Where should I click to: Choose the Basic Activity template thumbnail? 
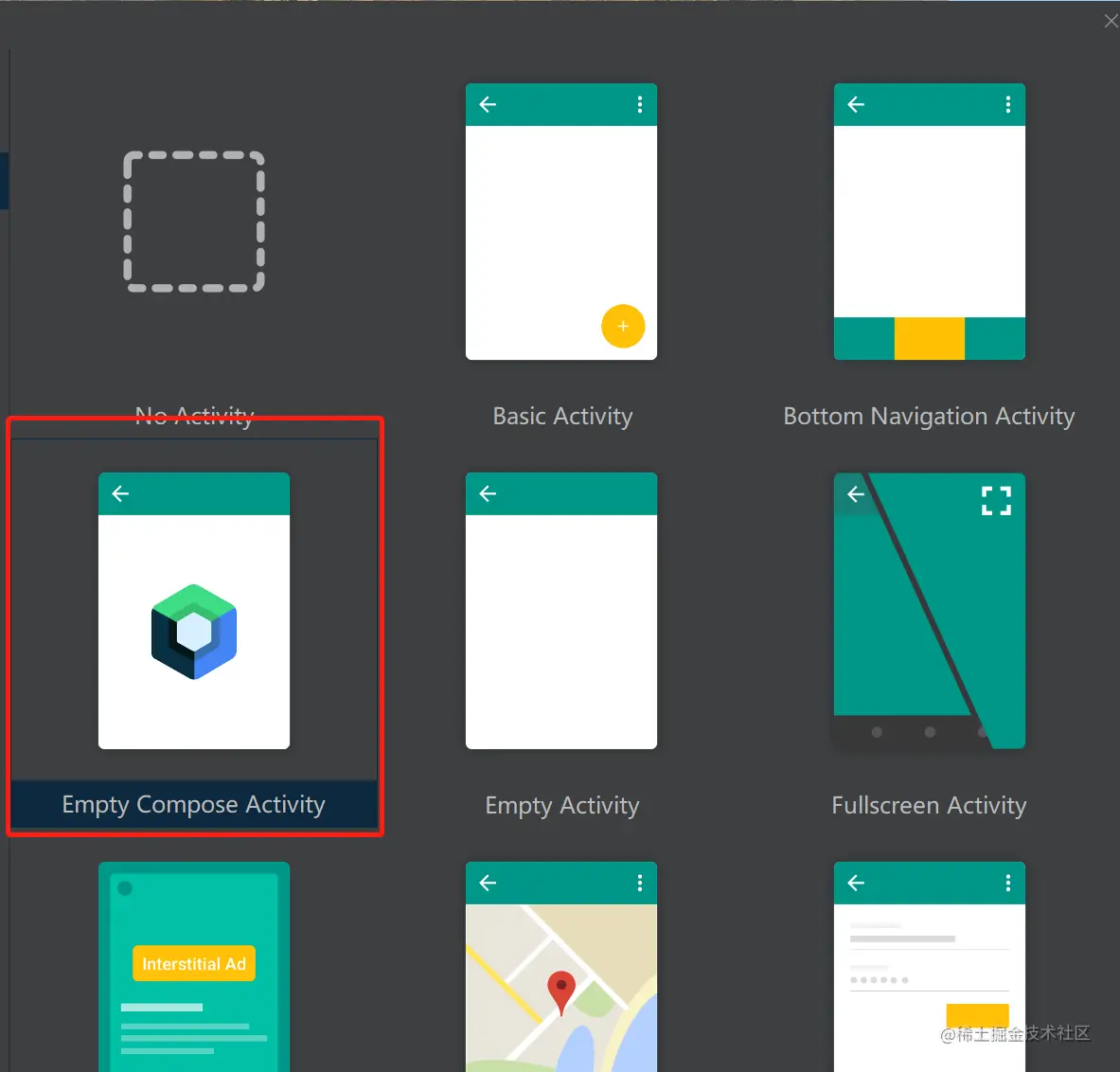561,222
